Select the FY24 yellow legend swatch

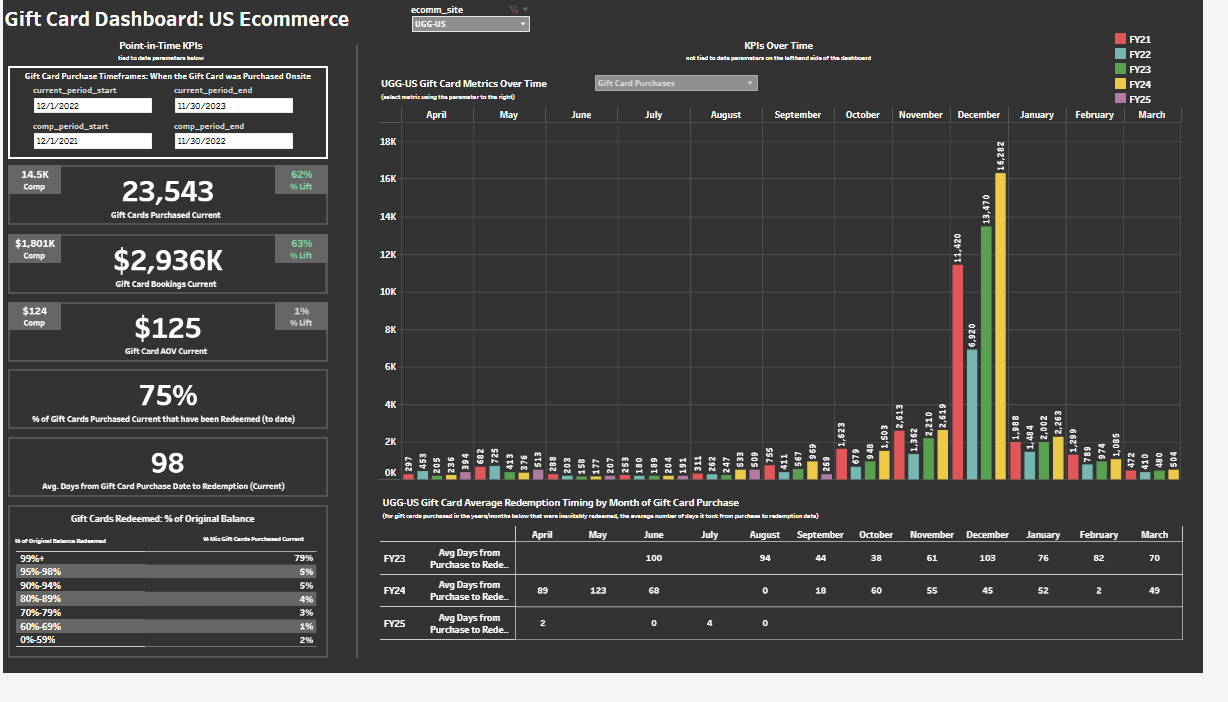[x=1120, y=84]
